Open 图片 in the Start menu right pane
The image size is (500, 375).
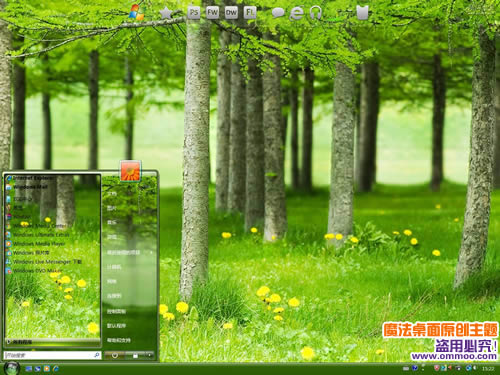click(x=112, y=208)
